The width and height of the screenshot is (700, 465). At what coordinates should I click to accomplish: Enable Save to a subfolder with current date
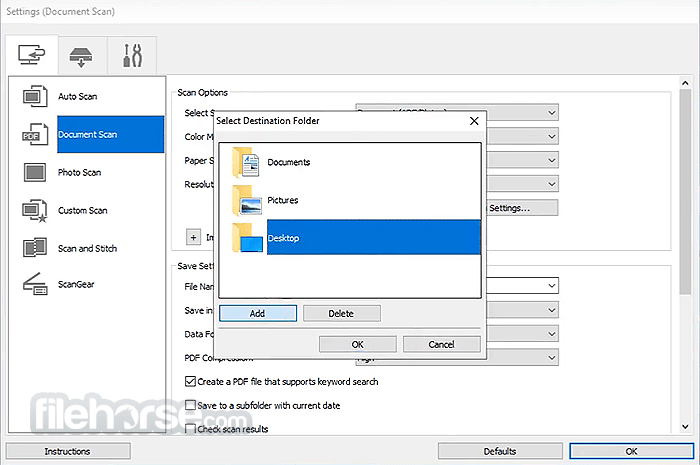tap(191, 405)
